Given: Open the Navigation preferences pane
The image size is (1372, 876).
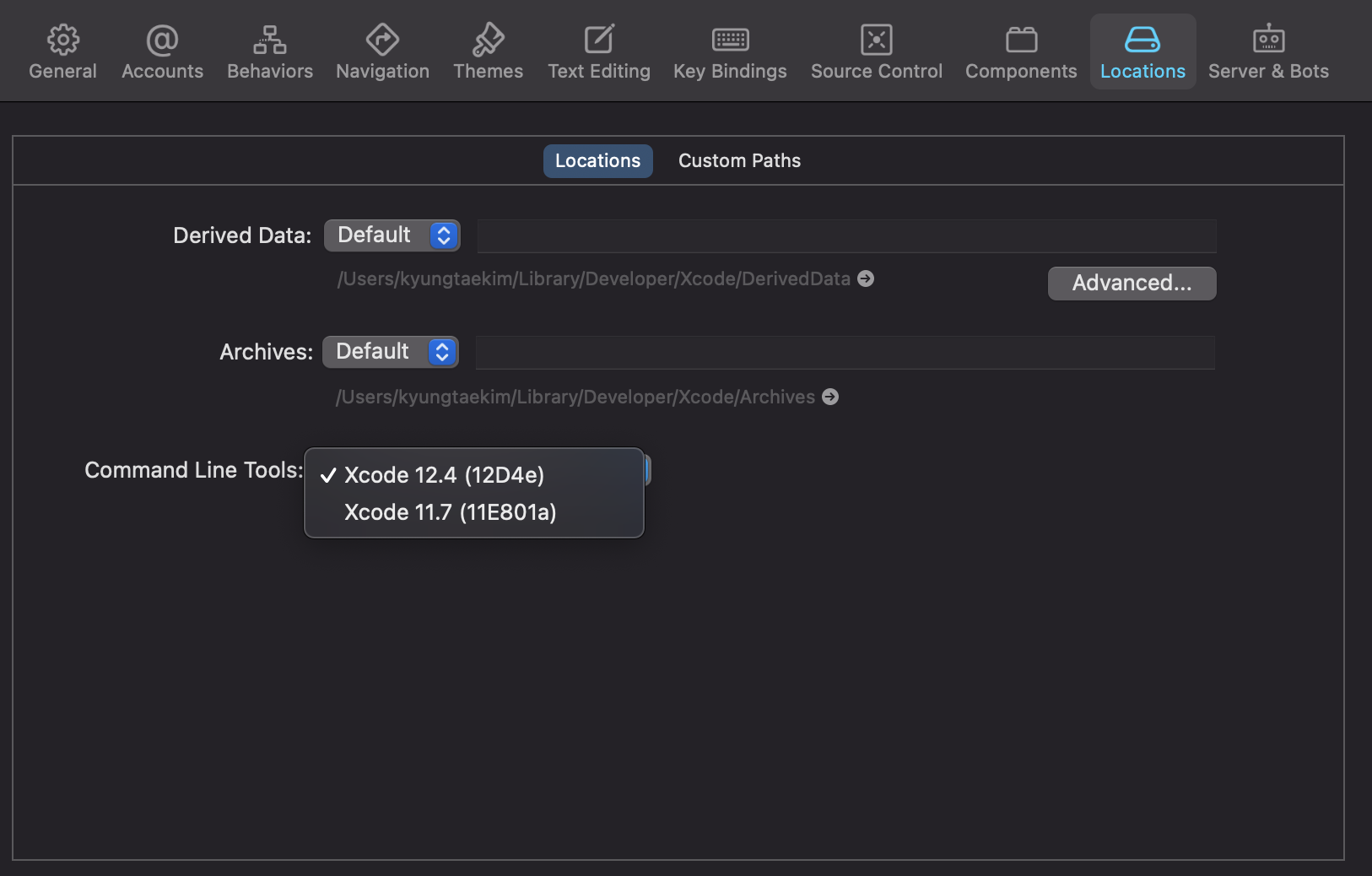Looking at the screenshot, I should [383, 52].
